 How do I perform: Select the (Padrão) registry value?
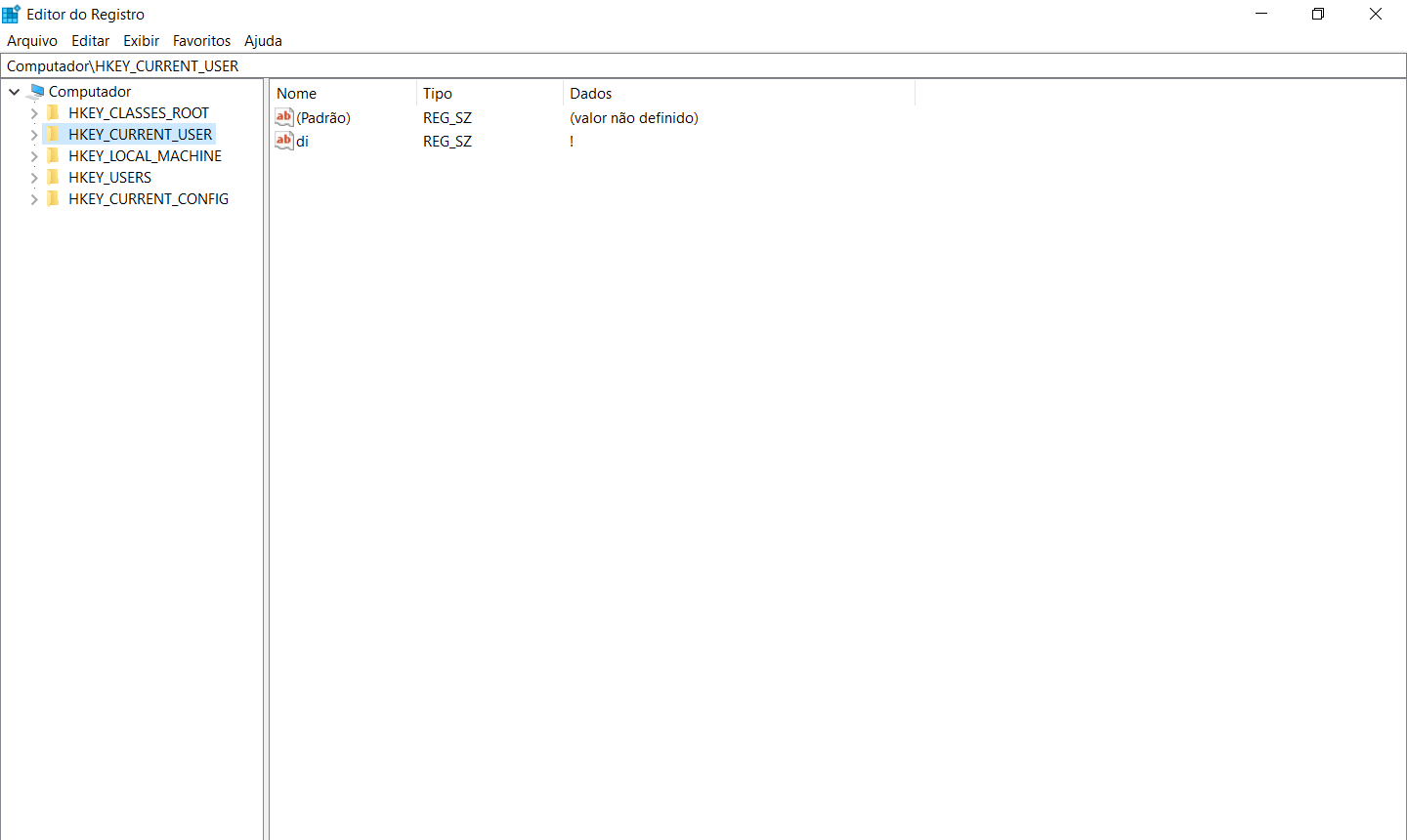pyautogui.click(x=322, y=117)
